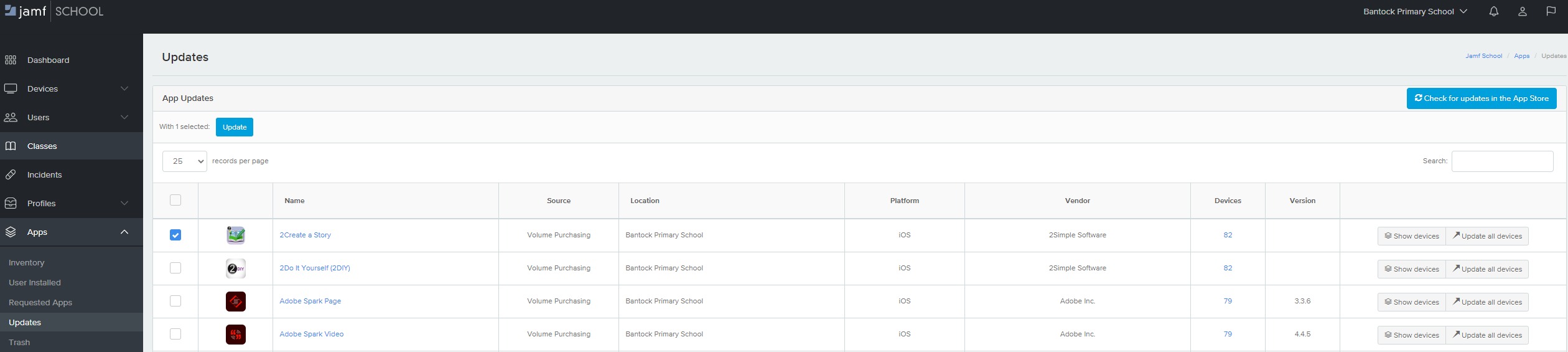
Task: Click the Jamf School logo
Action: [54, 11]
